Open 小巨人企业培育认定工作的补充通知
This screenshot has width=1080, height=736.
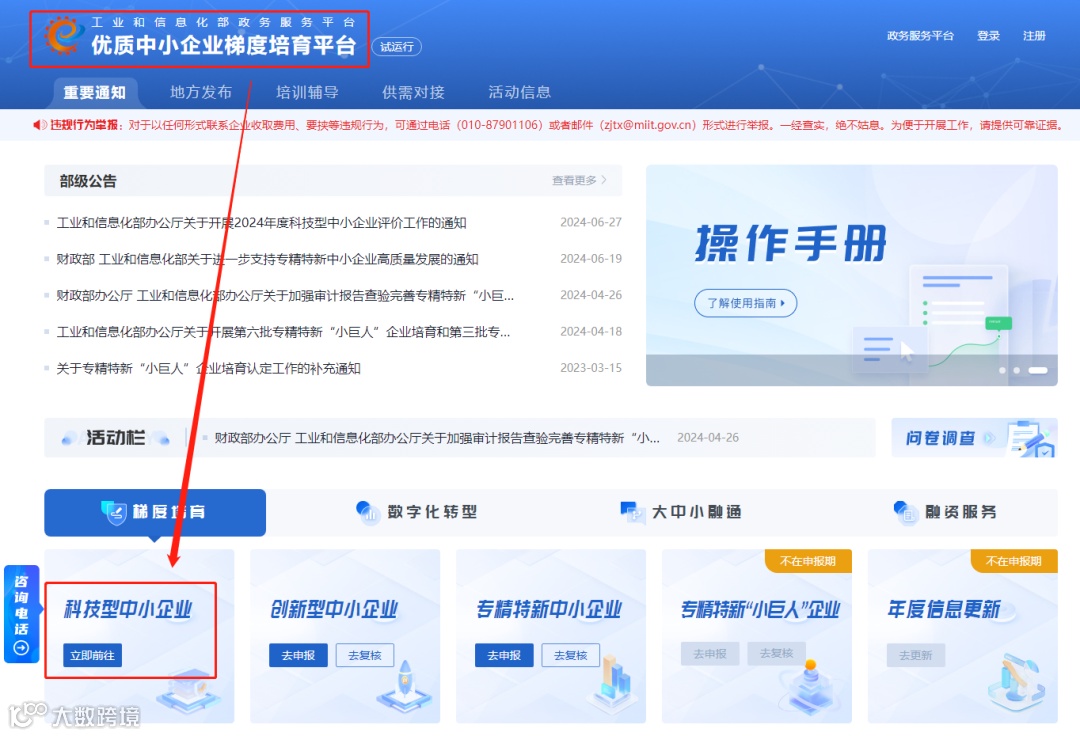click(x=208, y=369)
